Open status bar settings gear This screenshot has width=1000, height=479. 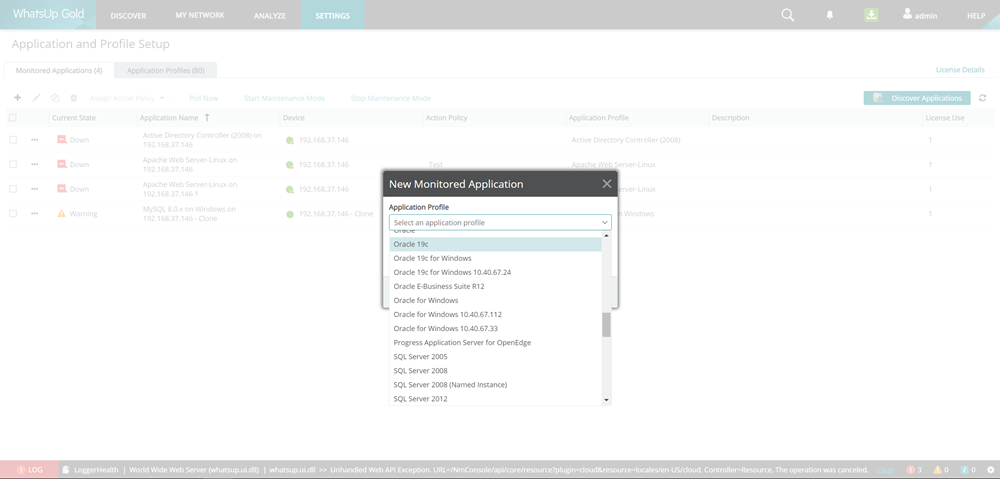pos(990,470)
